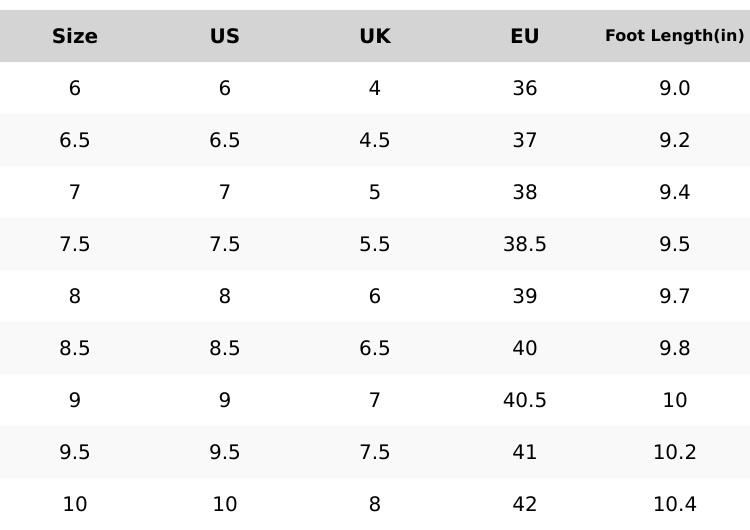This screenshot has height=530, width=750.
Task: Click the EU column header
Action: tap(525, 36)
